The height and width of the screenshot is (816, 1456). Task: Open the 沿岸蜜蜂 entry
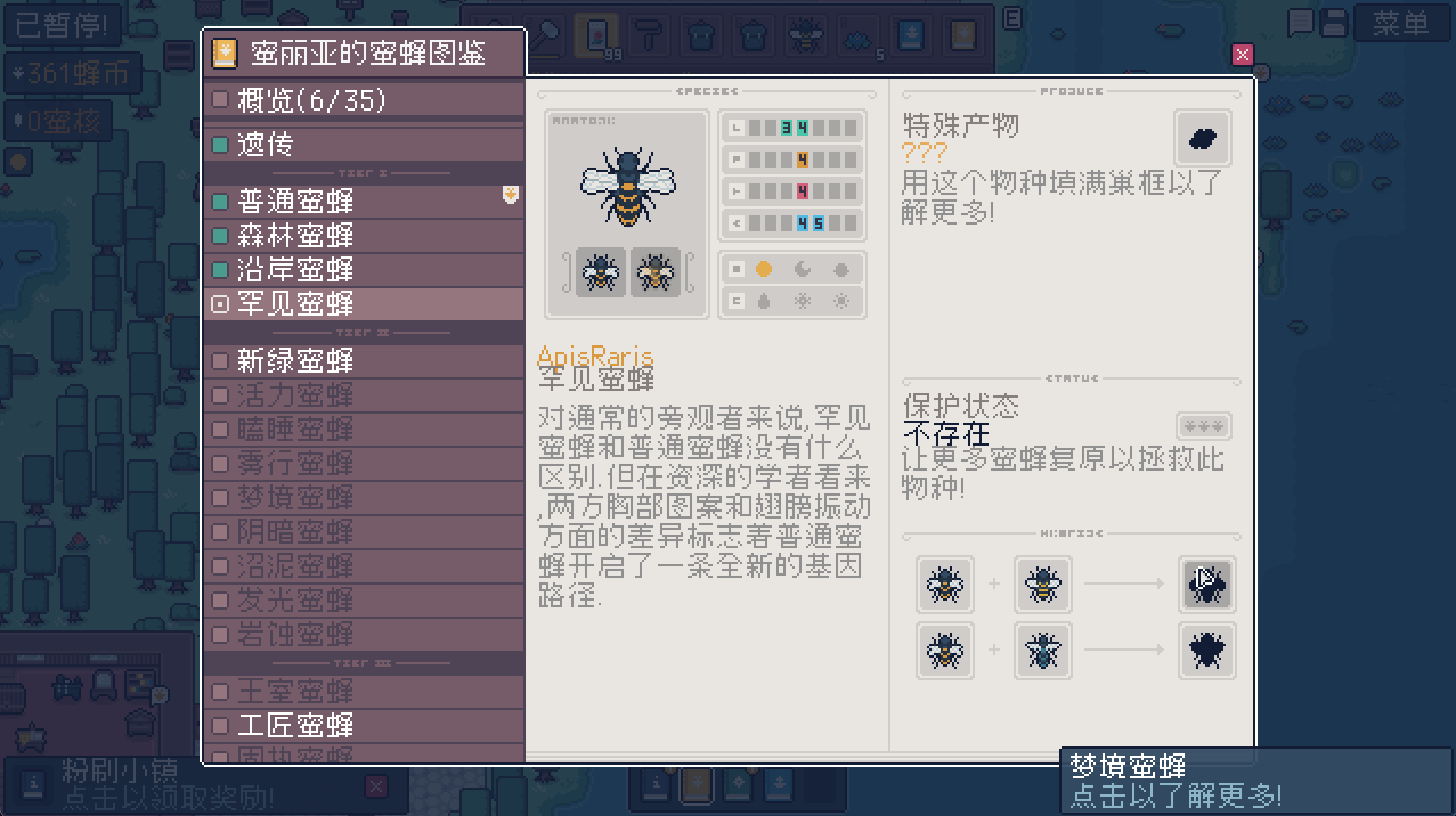click(364, 270)
